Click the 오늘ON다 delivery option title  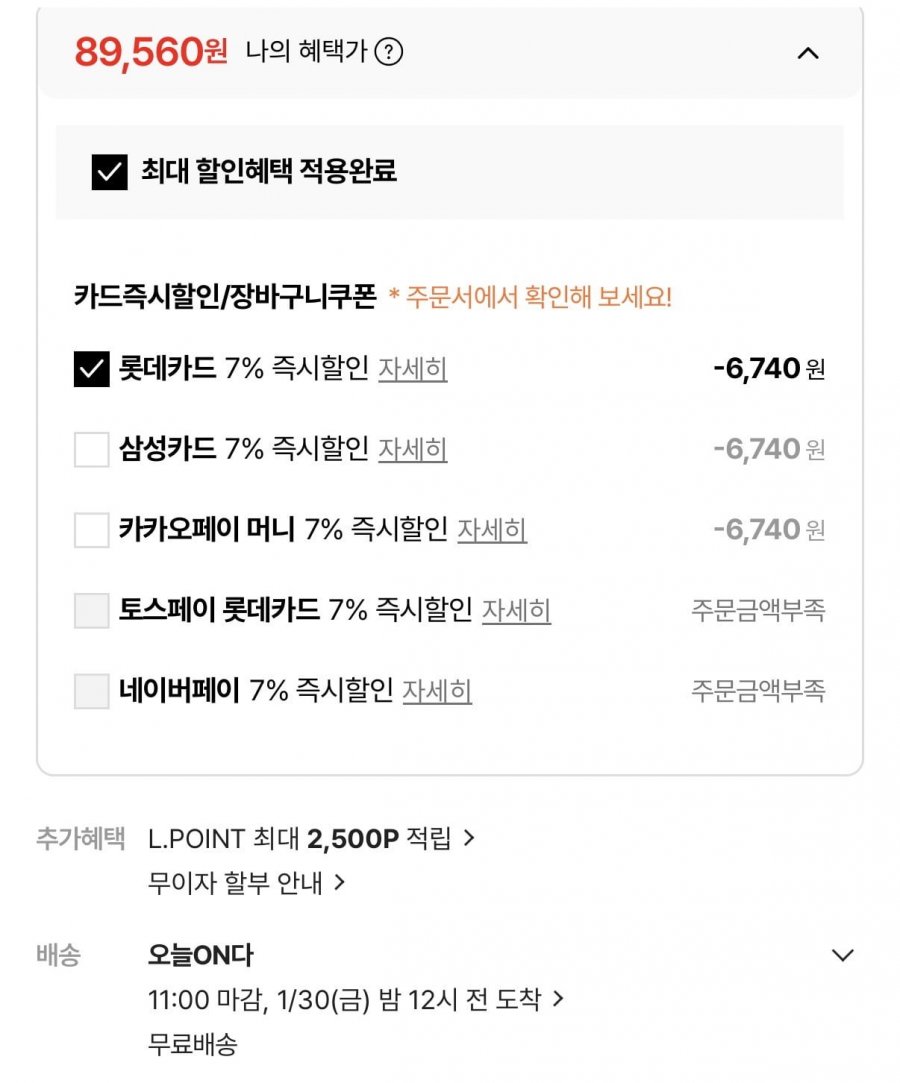tap(200, 955)
